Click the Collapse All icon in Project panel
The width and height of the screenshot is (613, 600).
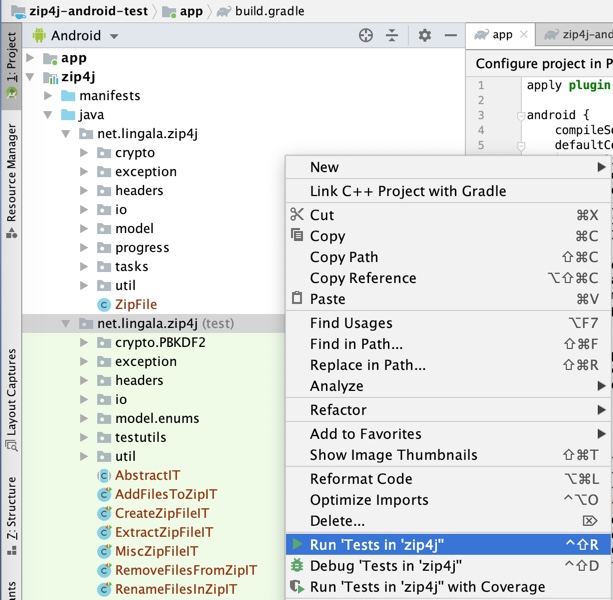391,36
